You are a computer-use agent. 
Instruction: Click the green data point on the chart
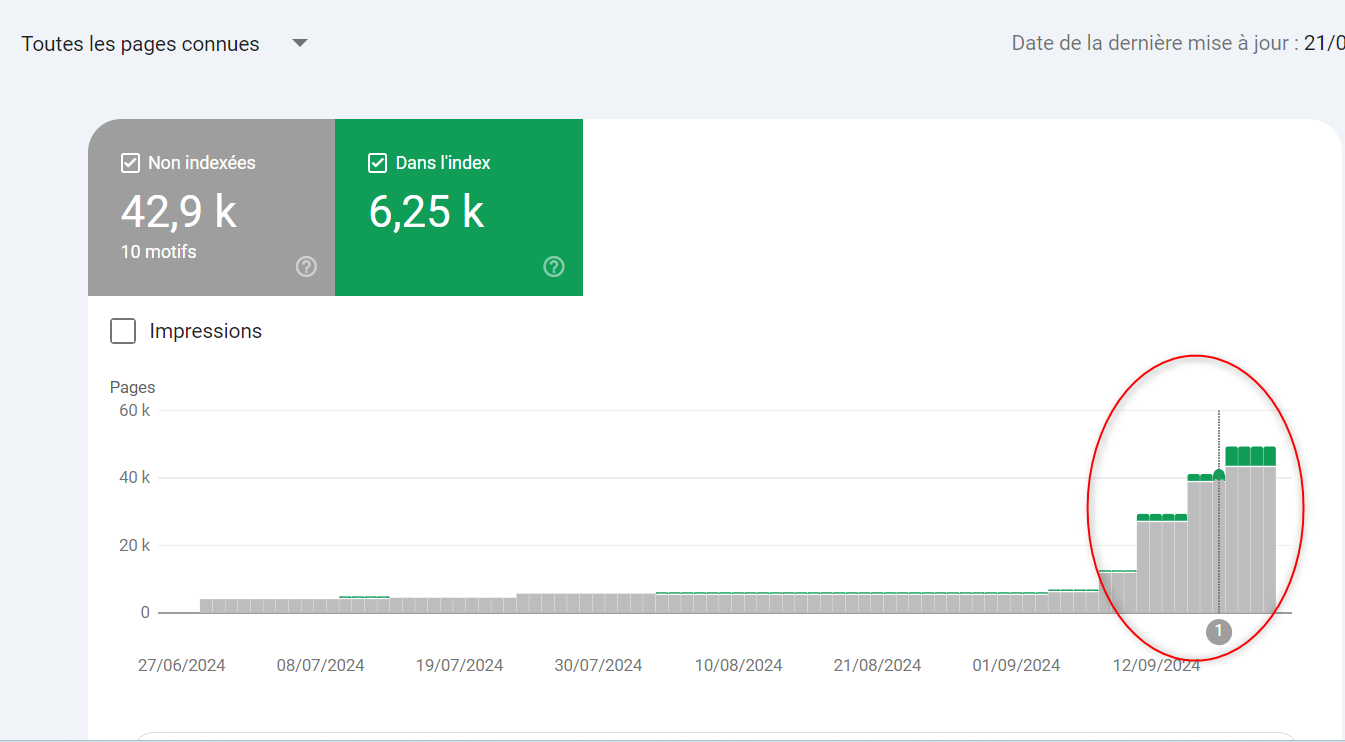tap(1219, 475)
